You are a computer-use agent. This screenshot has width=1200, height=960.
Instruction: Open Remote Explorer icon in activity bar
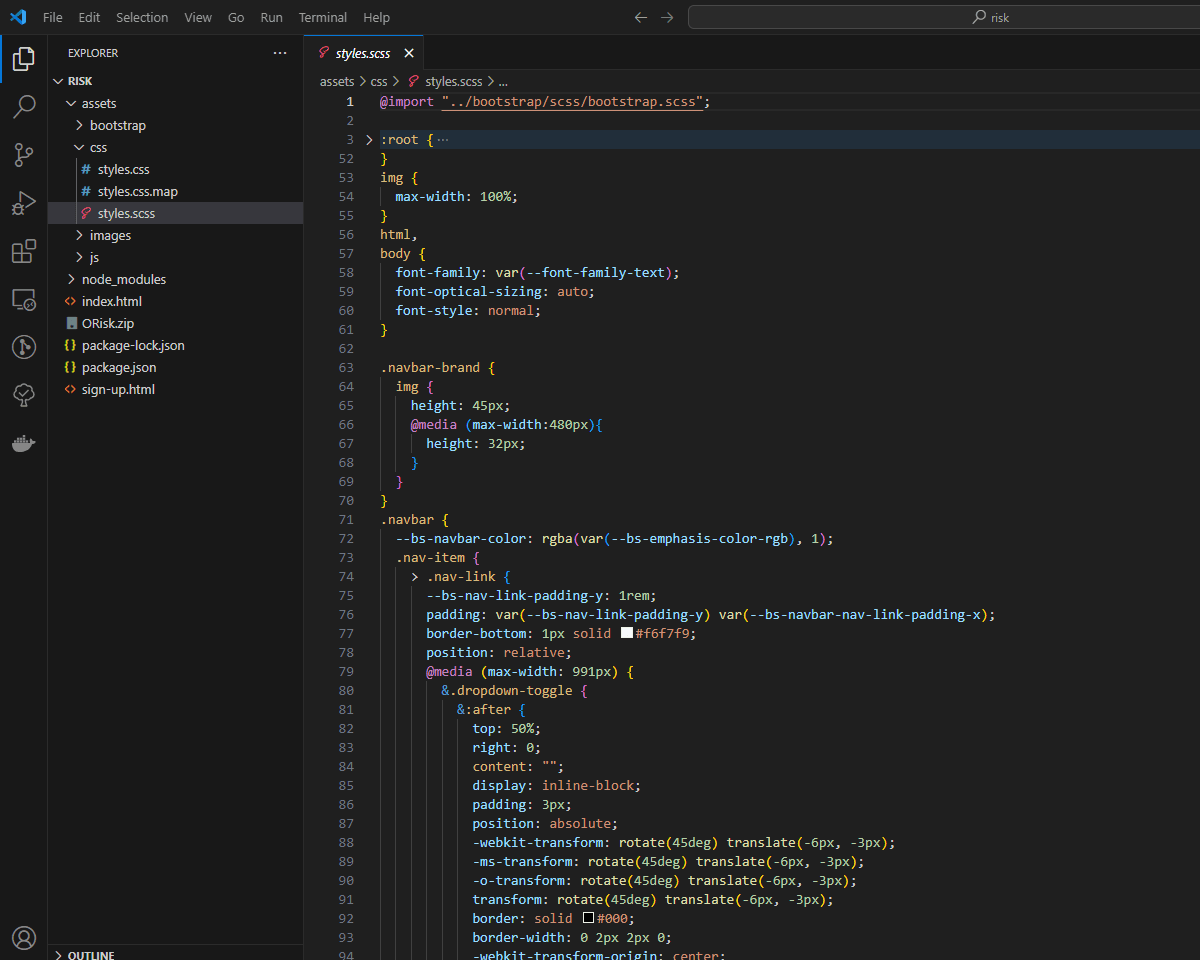click(x=24, y=299)
